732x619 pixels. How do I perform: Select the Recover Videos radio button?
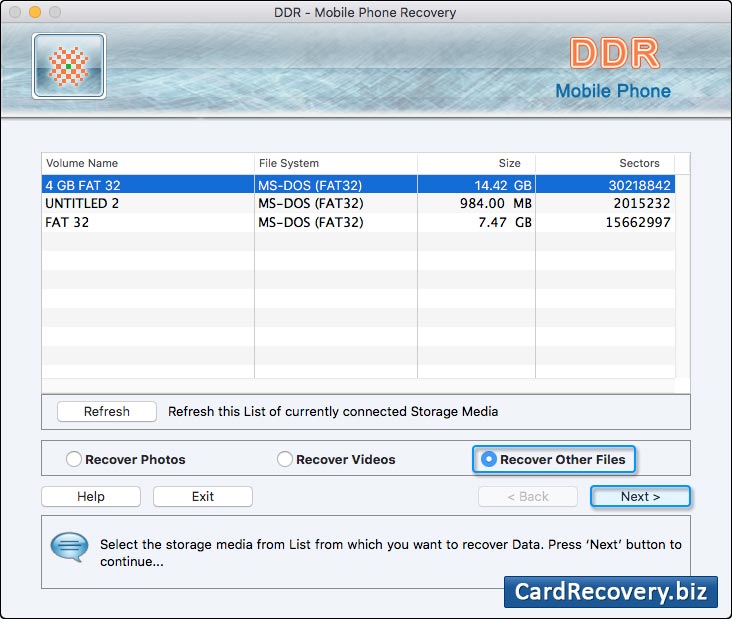[285, 459]
